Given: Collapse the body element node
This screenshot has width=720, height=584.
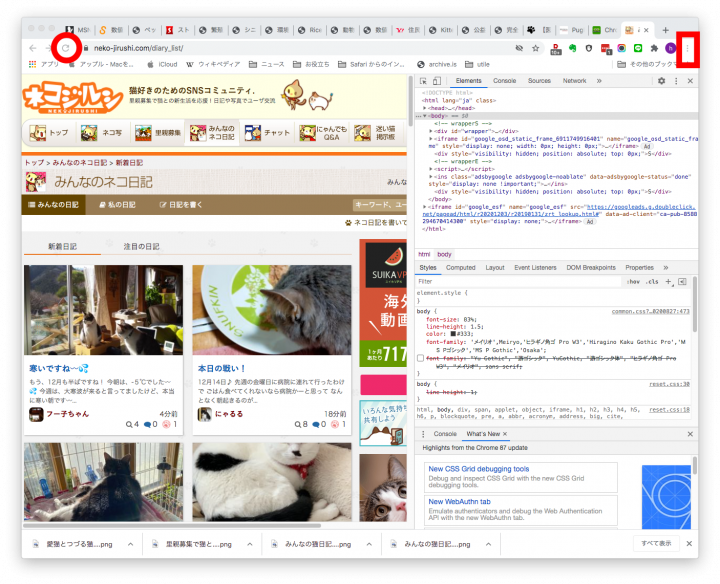Looking at the screenshot, I should pos(425,116).
